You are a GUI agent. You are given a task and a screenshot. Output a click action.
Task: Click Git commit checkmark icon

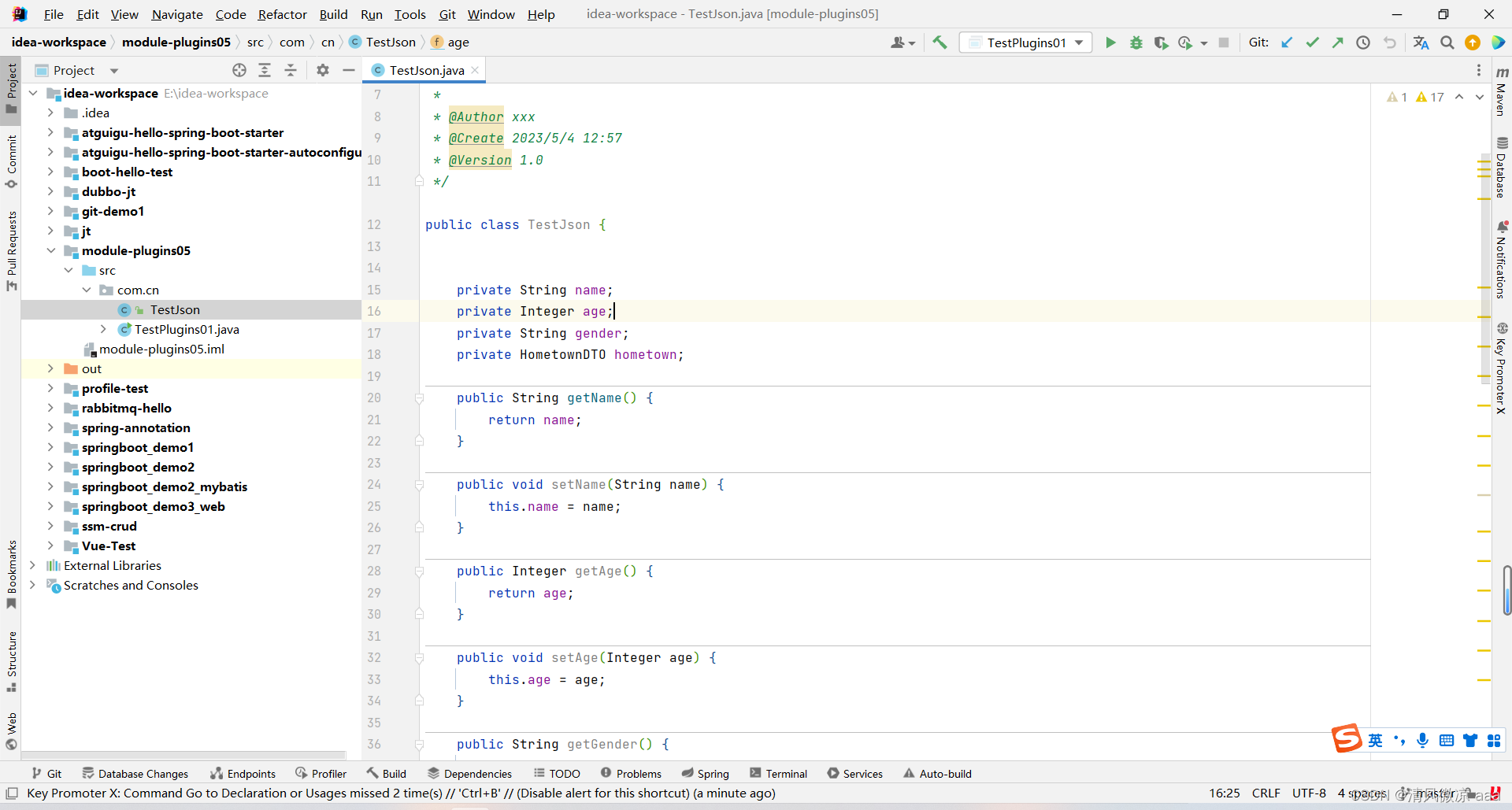tap(1312, 43)
